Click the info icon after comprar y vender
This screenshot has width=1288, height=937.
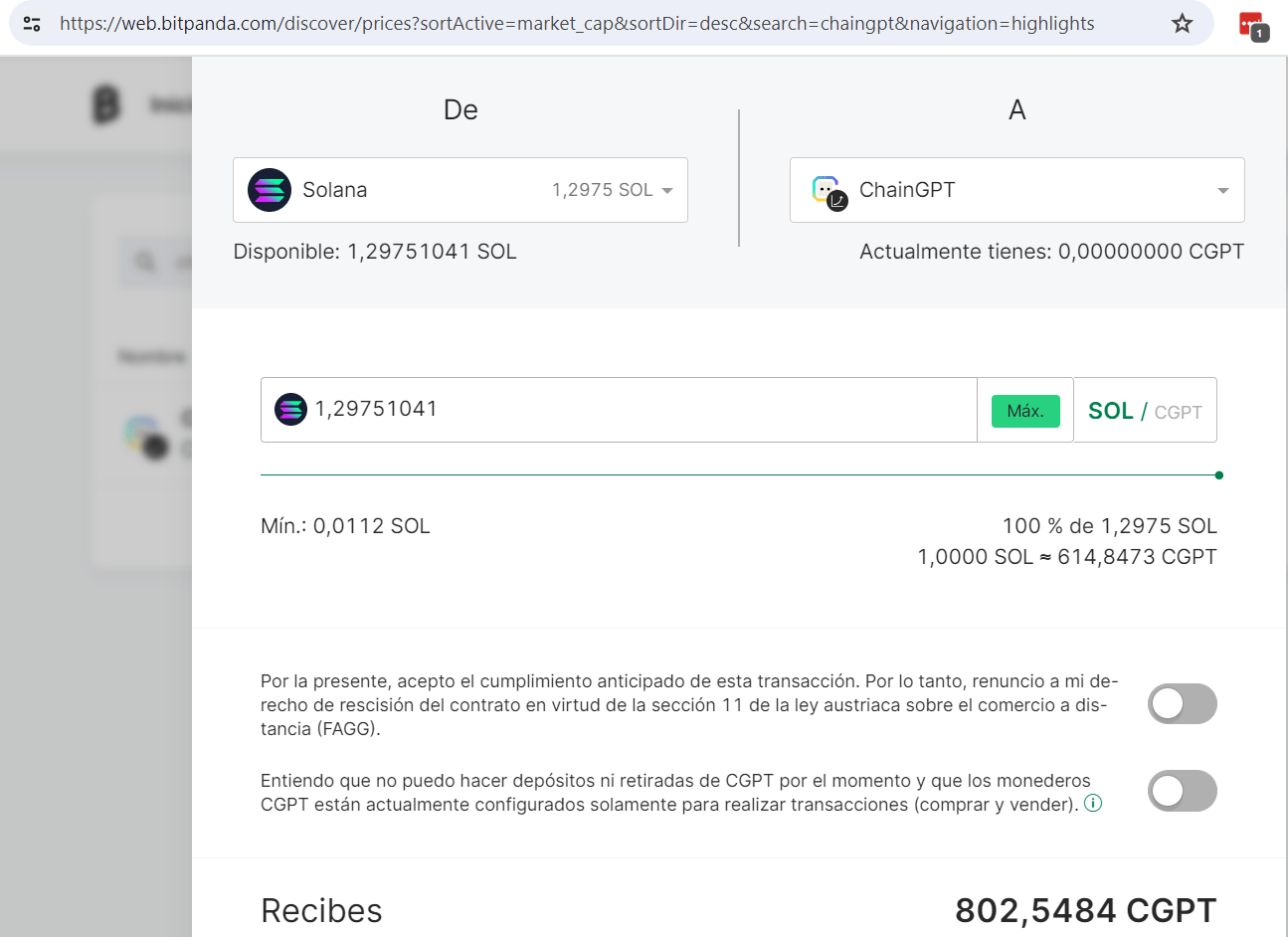click(x=1093, y=804)
